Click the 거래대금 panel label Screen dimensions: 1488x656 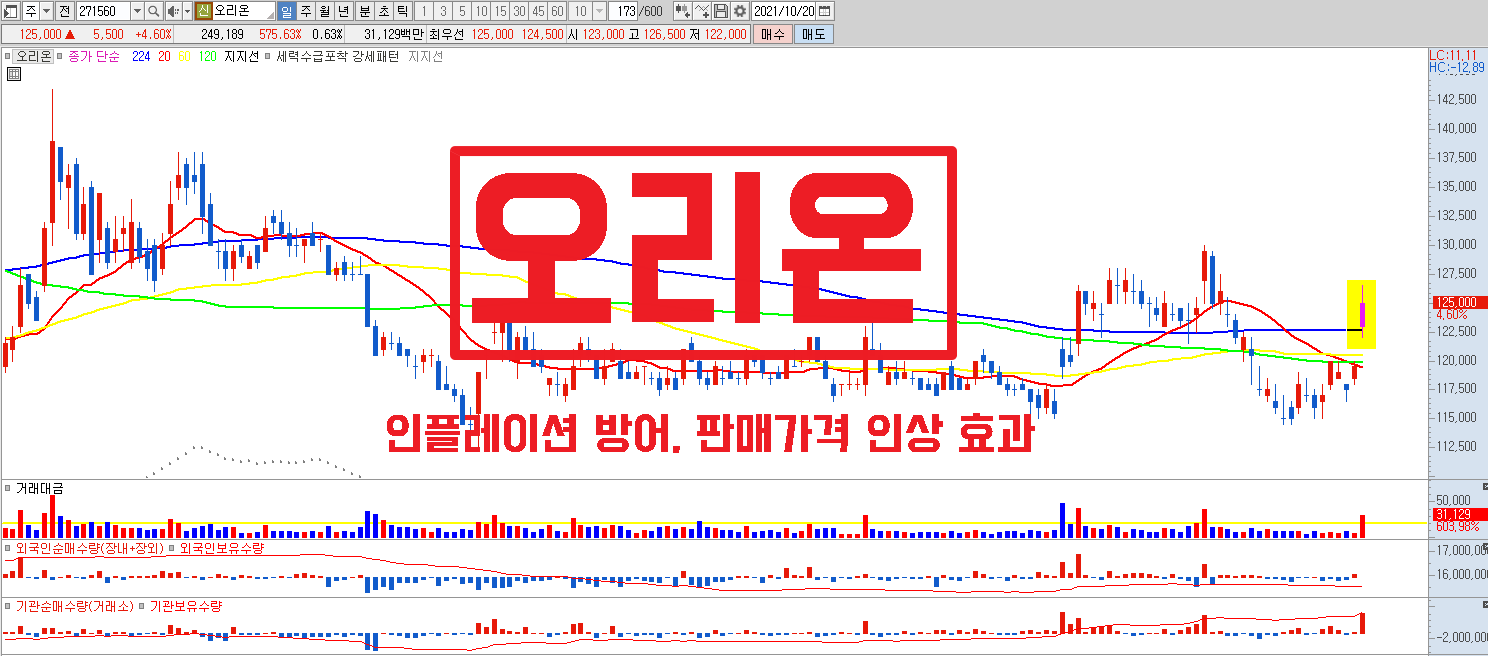40,489
